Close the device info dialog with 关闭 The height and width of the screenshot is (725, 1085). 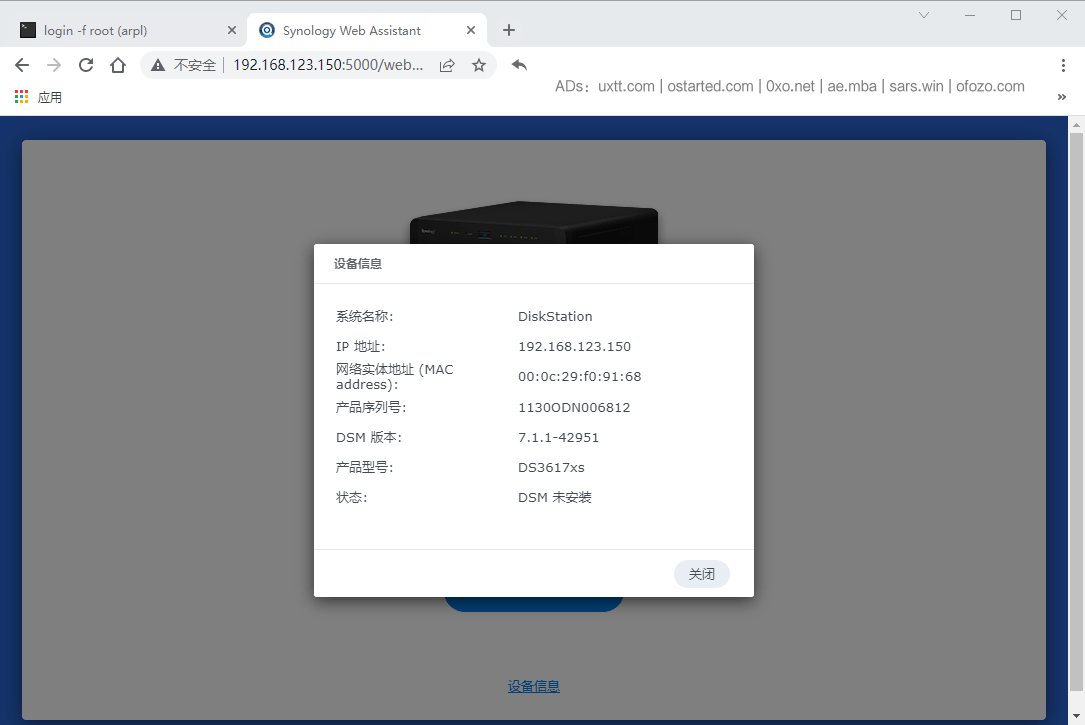coord(702,574)
